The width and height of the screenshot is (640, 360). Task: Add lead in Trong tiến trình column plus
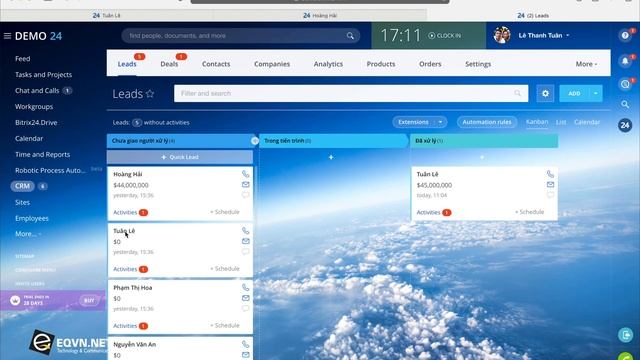[x=331, y=157]
